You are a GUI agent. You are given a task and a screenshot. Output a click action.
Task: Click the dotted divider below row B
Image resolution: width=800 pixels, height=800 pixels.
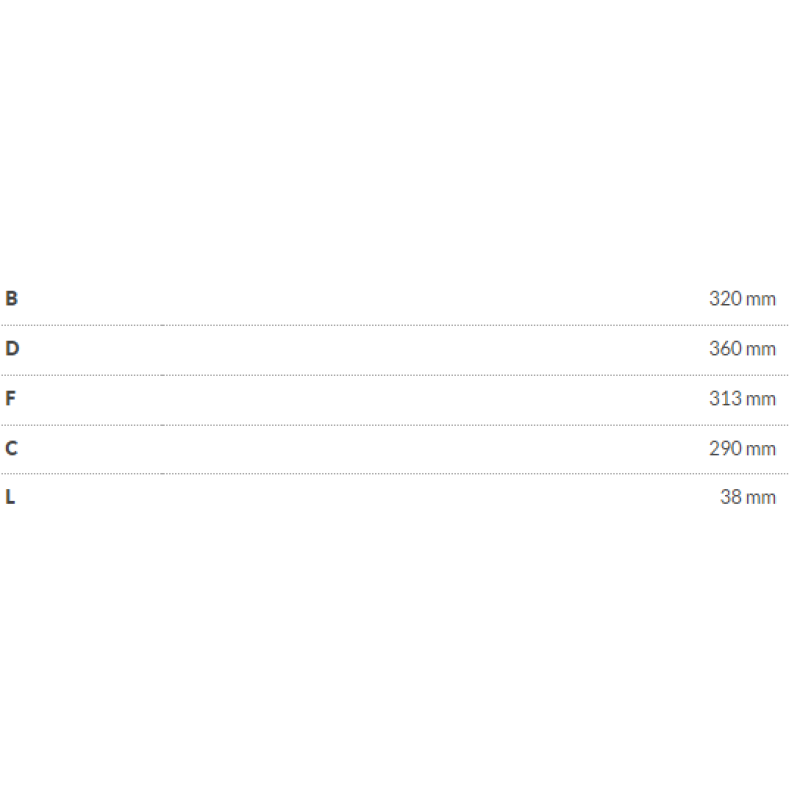[x=400, y=325]
